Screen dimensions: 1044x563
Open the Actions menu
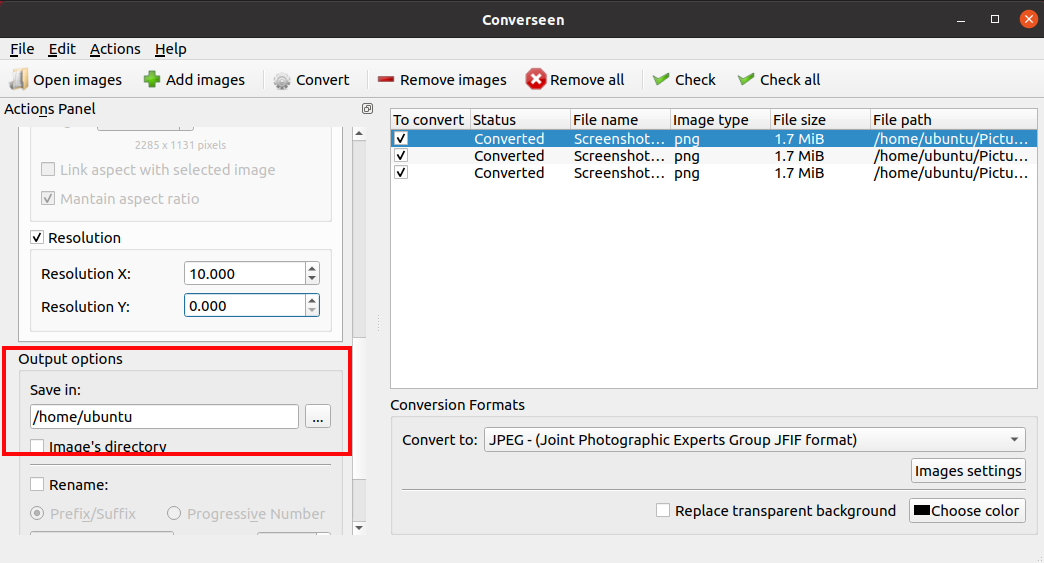[115, 49]
